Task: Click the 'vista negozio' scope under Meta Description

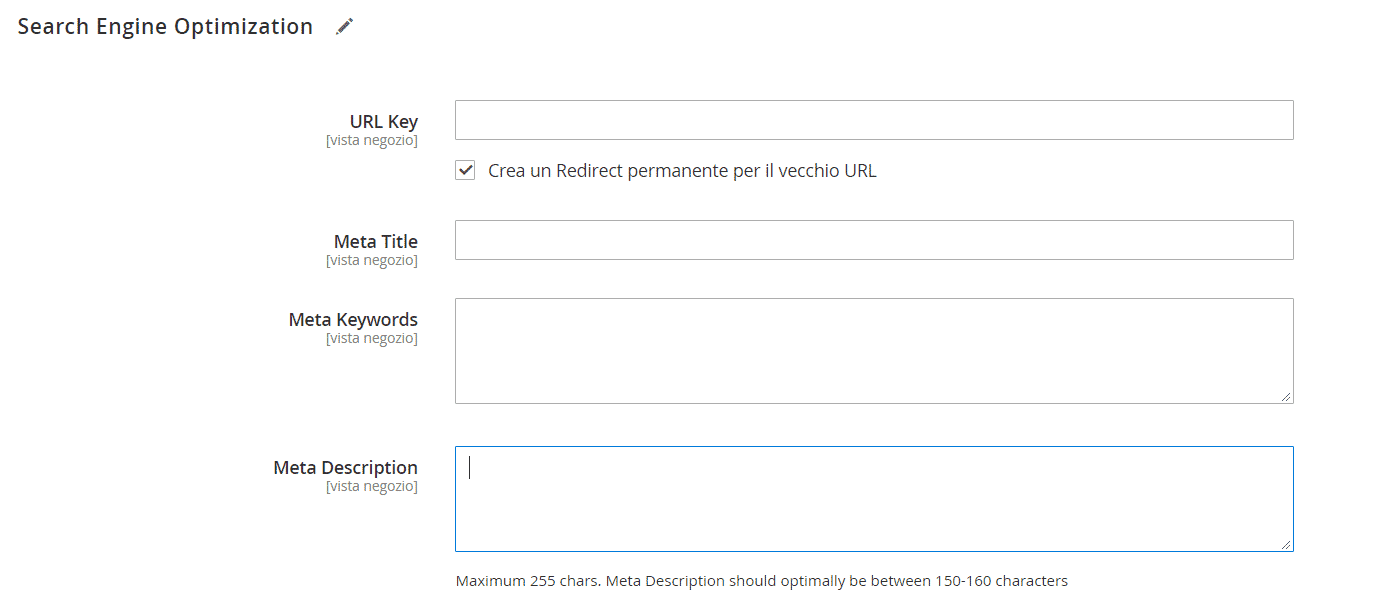Action: point(372,487)
